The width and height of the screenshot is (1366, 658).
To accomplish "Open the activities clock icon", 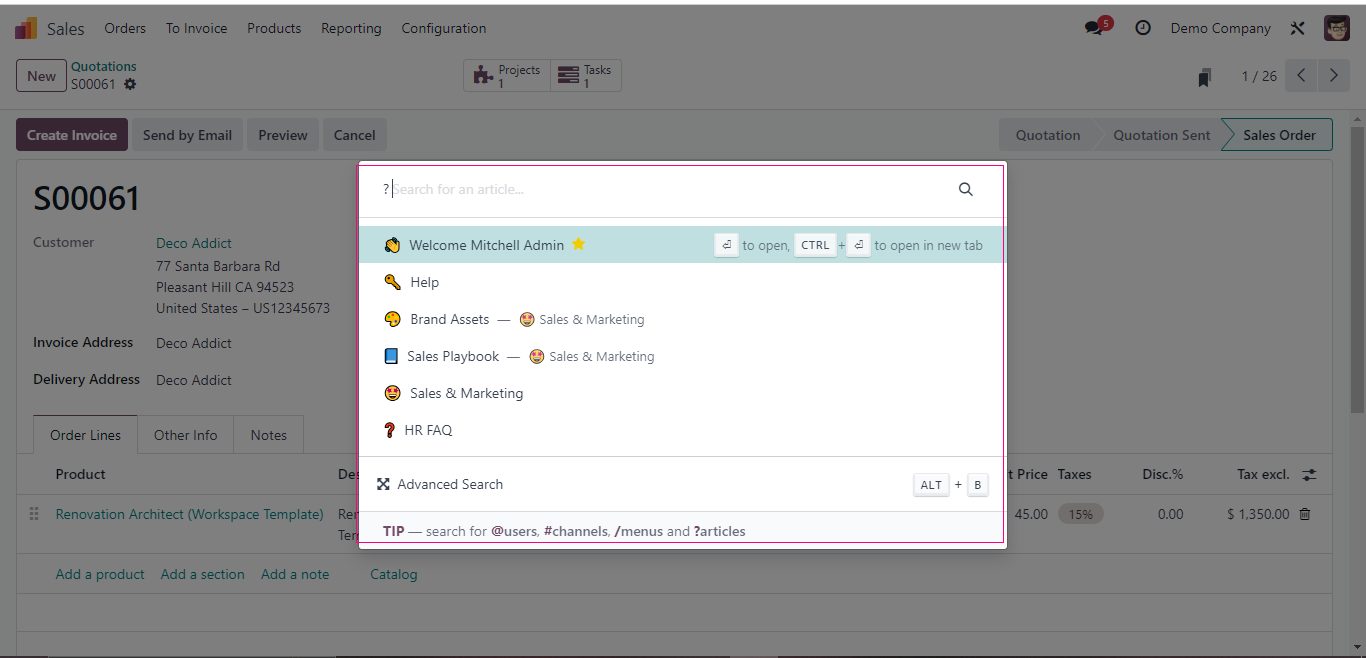I will (1143, 28).
